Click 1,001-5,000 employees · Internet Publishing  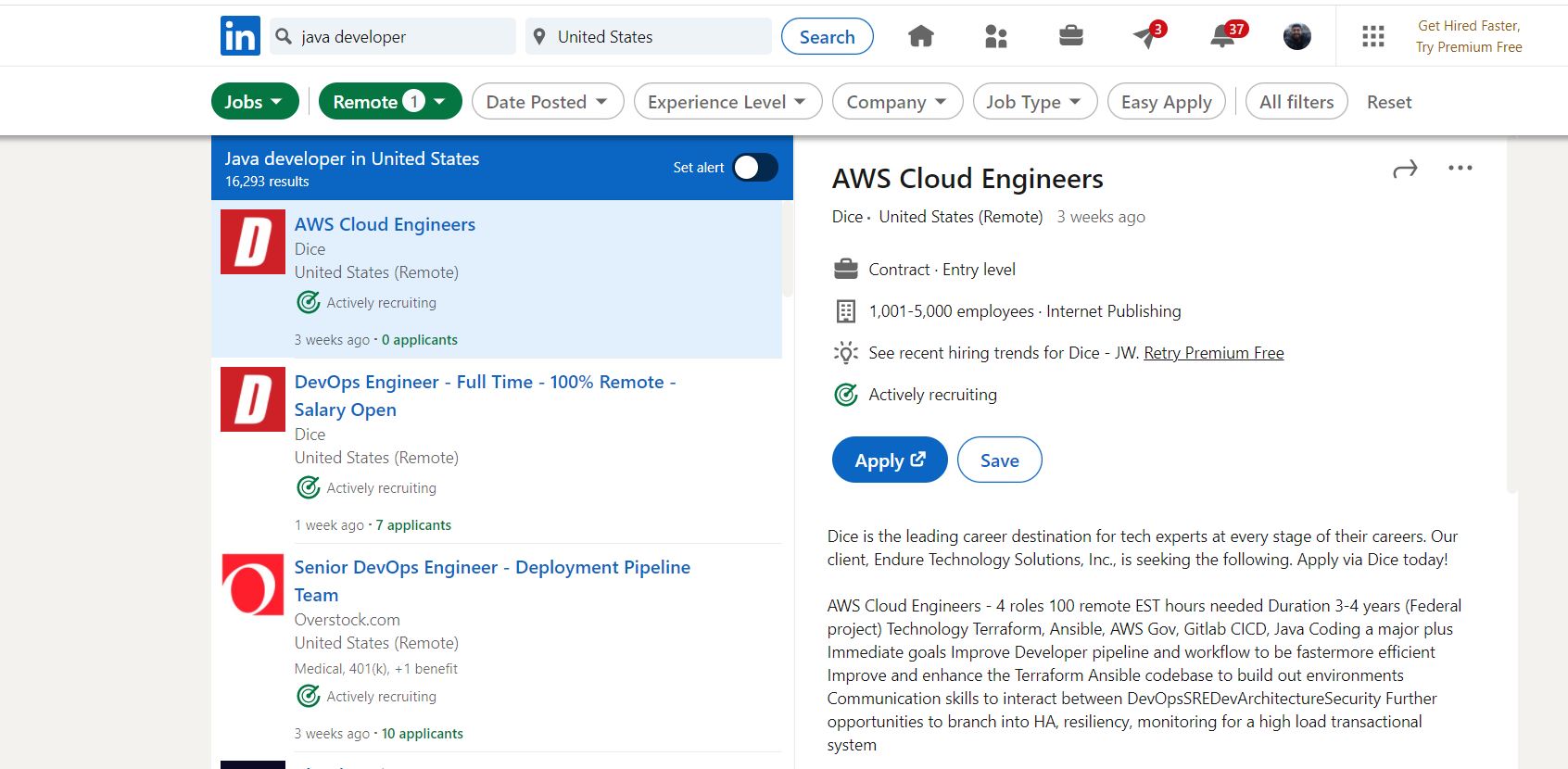[x=1025, y=311]
